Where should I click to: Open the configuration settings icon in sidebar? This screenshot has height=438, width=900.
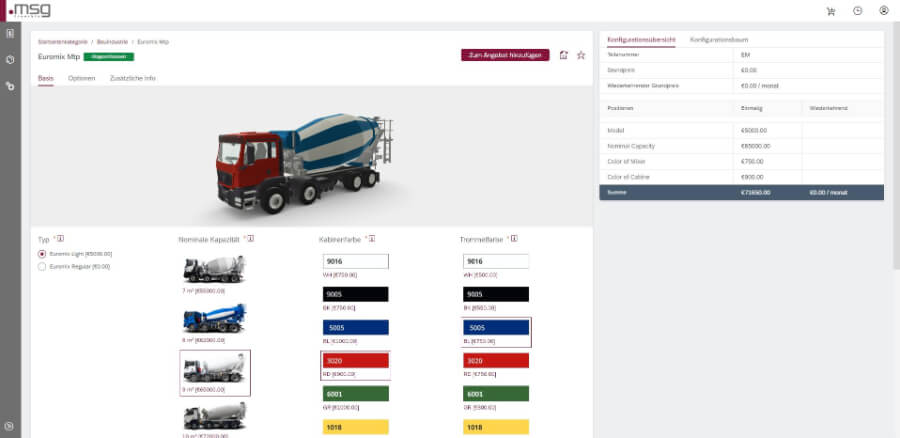(10, 86)
